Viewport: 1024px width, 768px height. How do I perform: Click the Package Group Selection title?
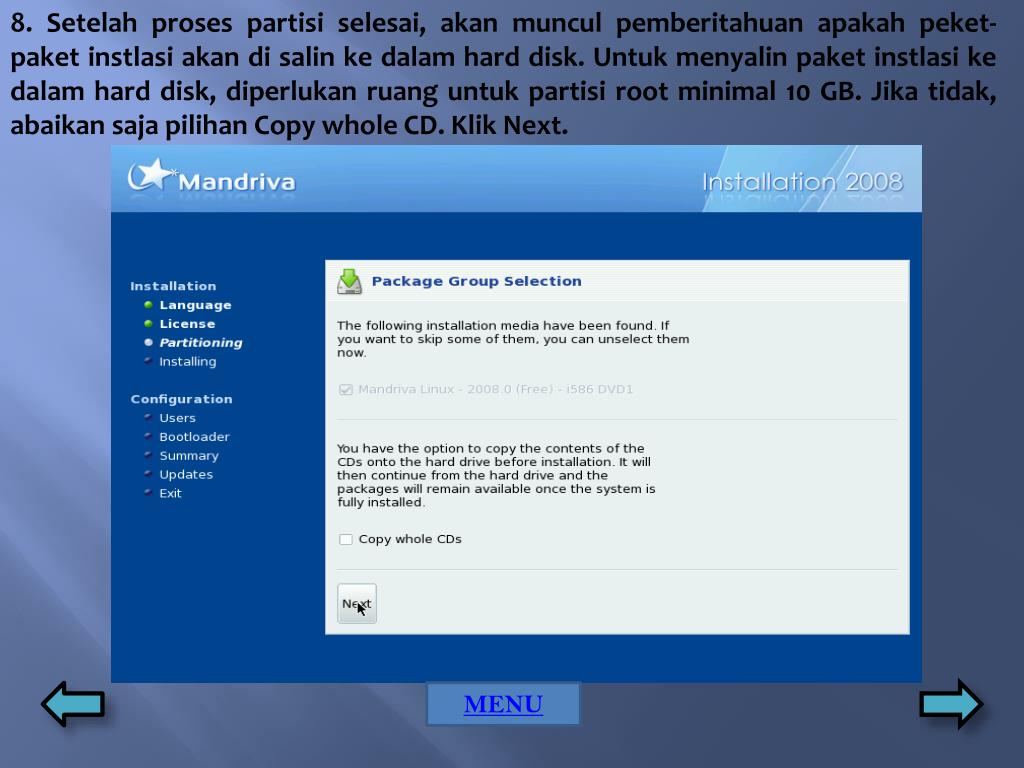[476, 281]
